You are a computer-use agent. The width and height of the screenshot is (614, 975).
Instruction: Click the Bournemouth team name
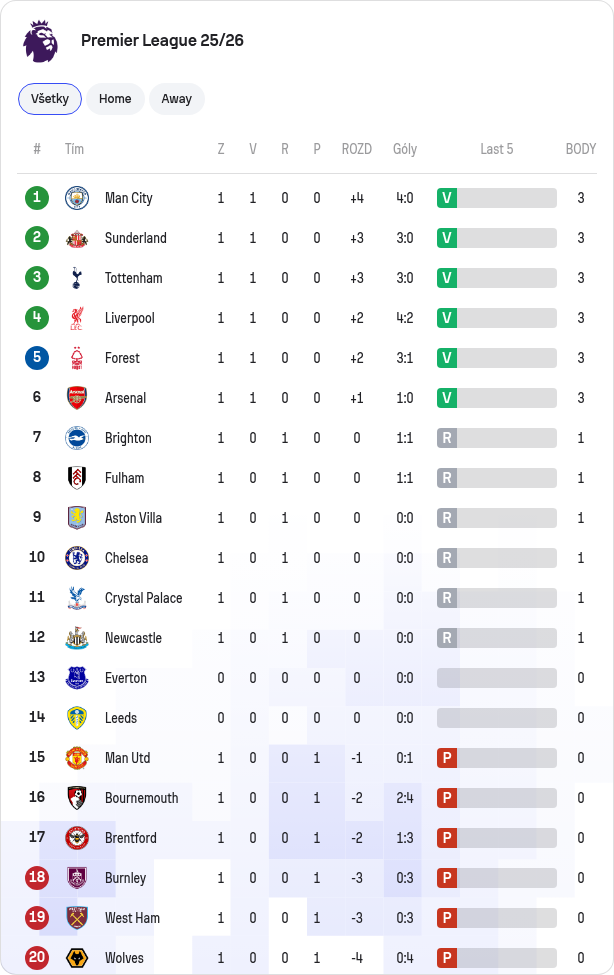pyautogui.click(x=141, y=798)
